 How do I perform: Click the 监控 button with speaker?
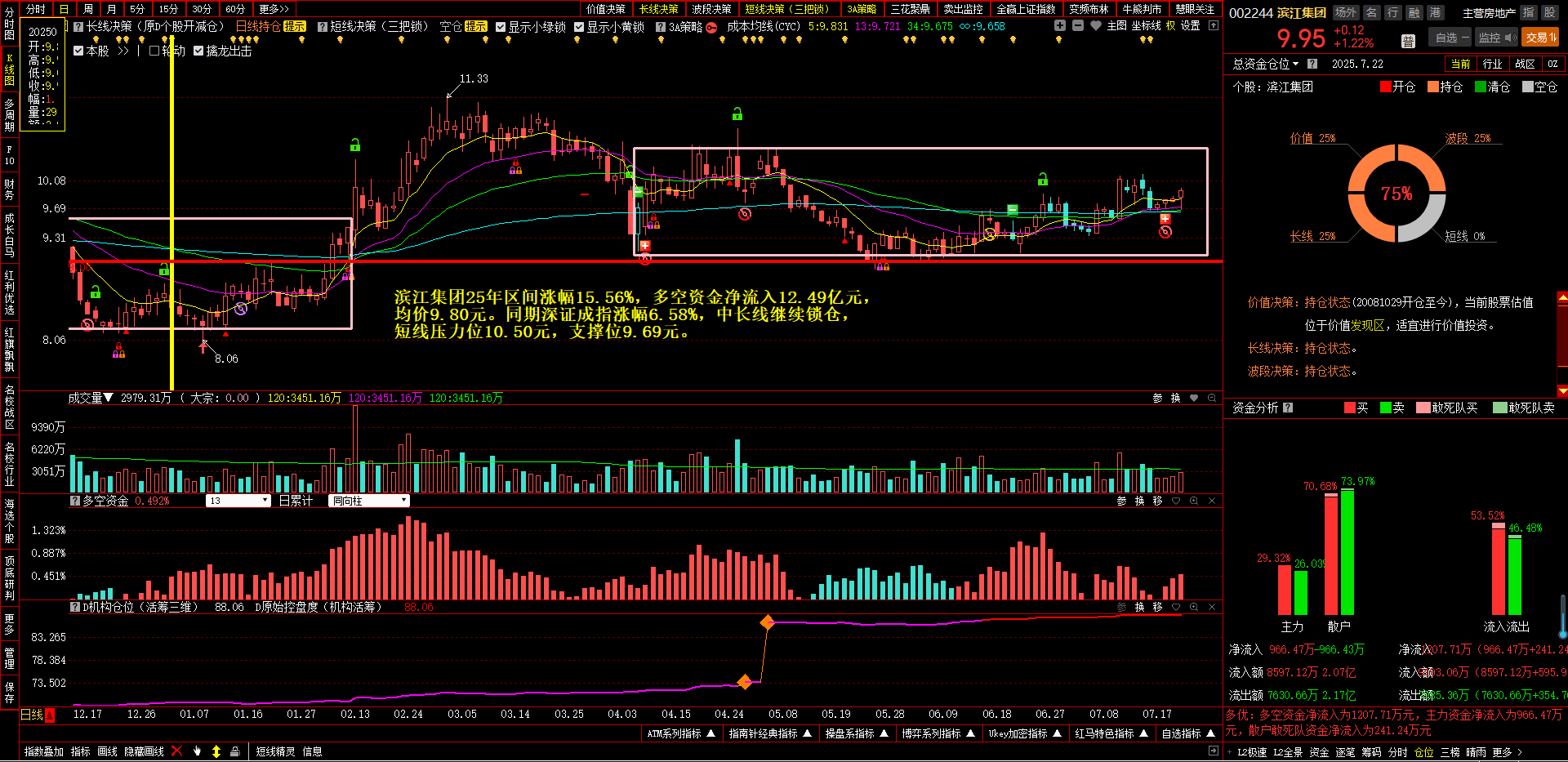(x=1495, y=38)
